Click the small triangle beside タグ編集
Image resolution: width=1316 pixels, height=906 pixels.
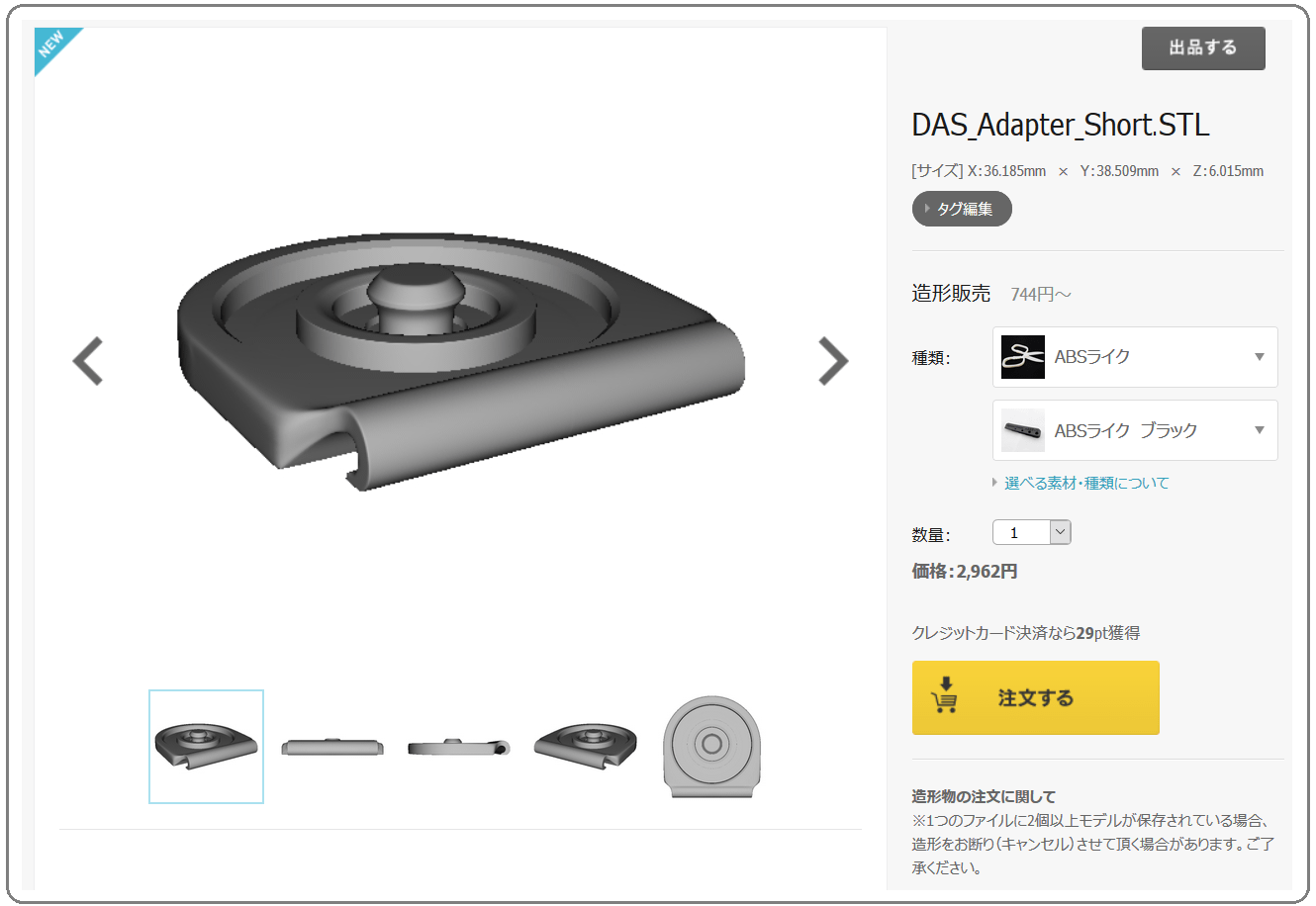[x=927, y=209]
